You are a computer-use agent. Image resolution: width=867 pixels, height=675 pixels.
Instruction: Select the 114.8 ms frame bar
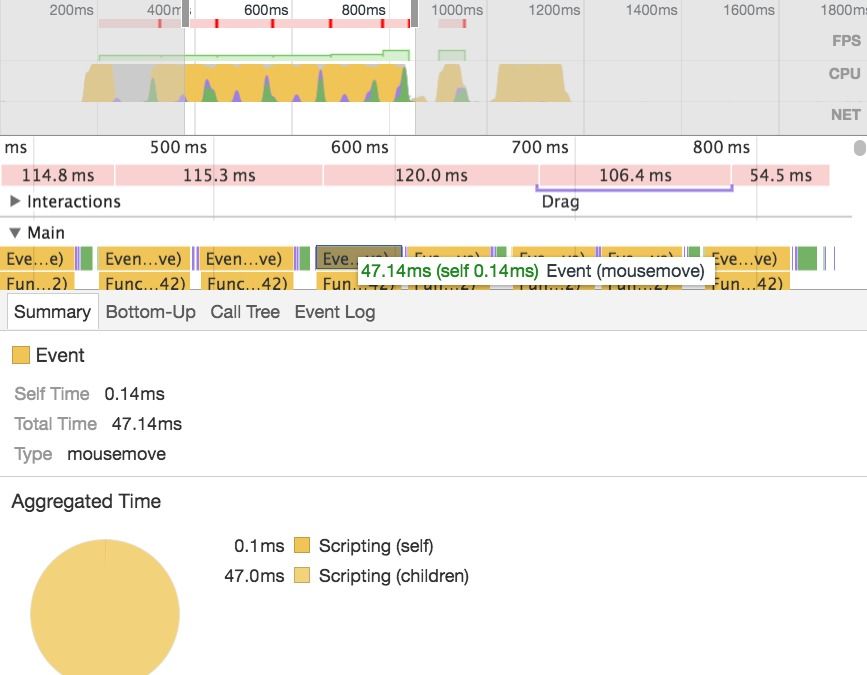[58, 175]
